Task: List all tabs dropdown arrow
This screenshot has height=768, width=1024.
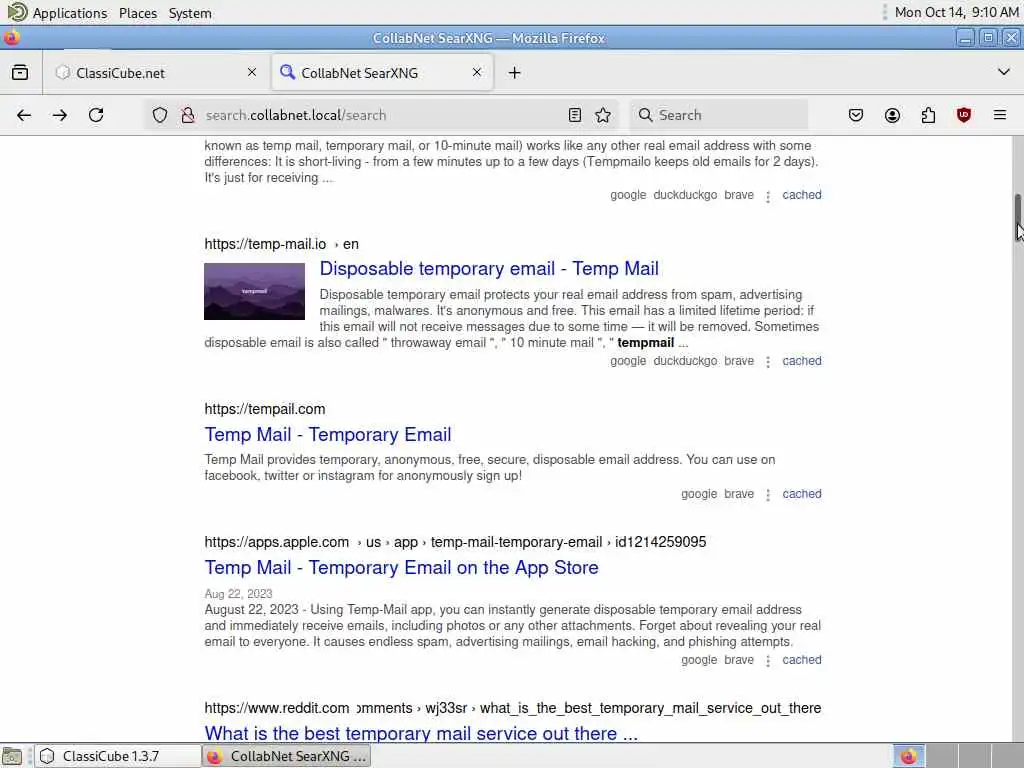Action: click(x=1004, y=72)
